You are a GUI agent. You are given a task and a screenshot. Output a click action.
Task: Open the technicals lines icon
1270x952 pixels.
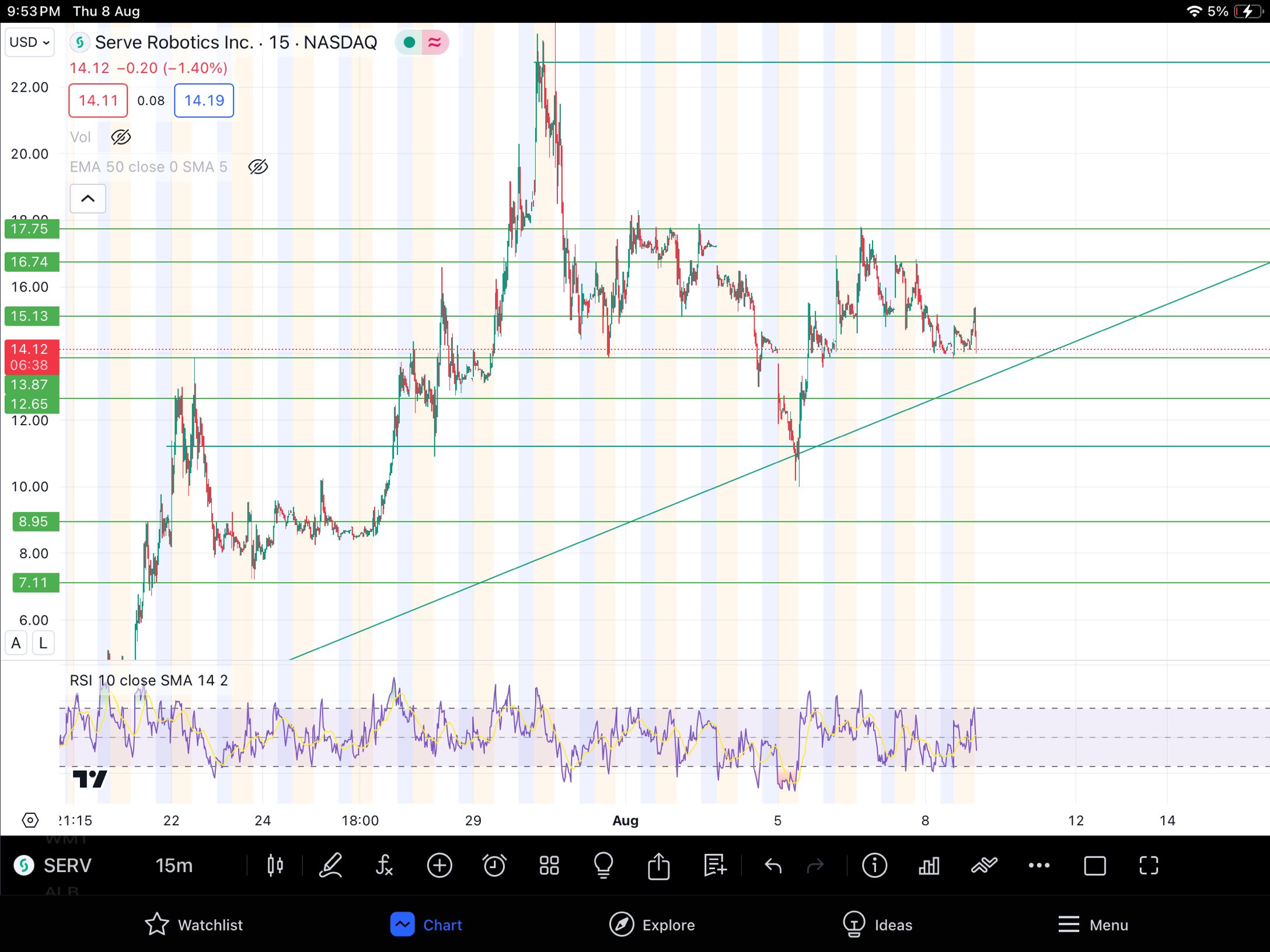point(984,865)
